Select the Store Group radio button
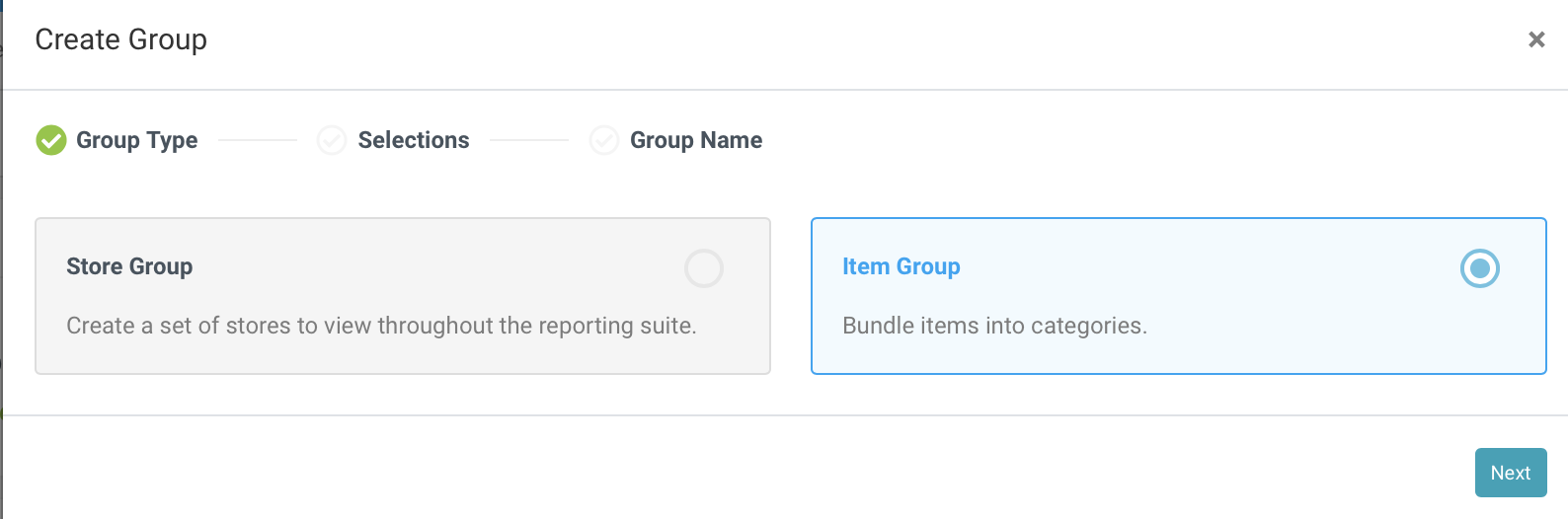Screen dimensions: 1568x519 pos(704,268)
